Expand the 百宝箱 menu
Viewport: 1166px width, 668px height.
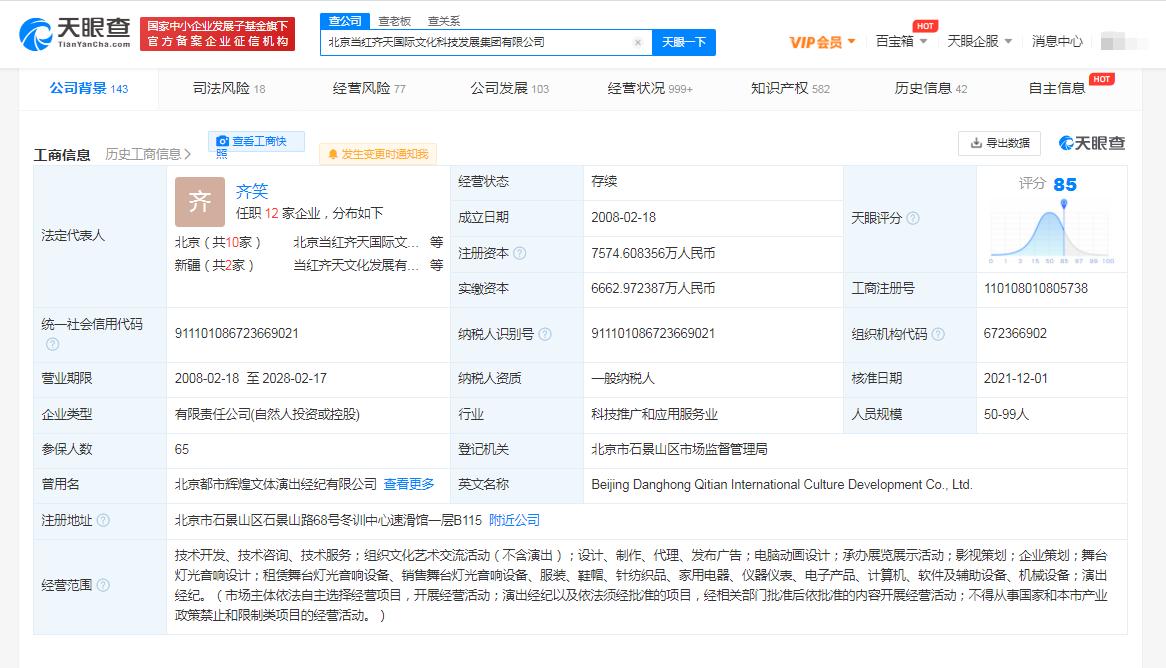click(901, 41)
